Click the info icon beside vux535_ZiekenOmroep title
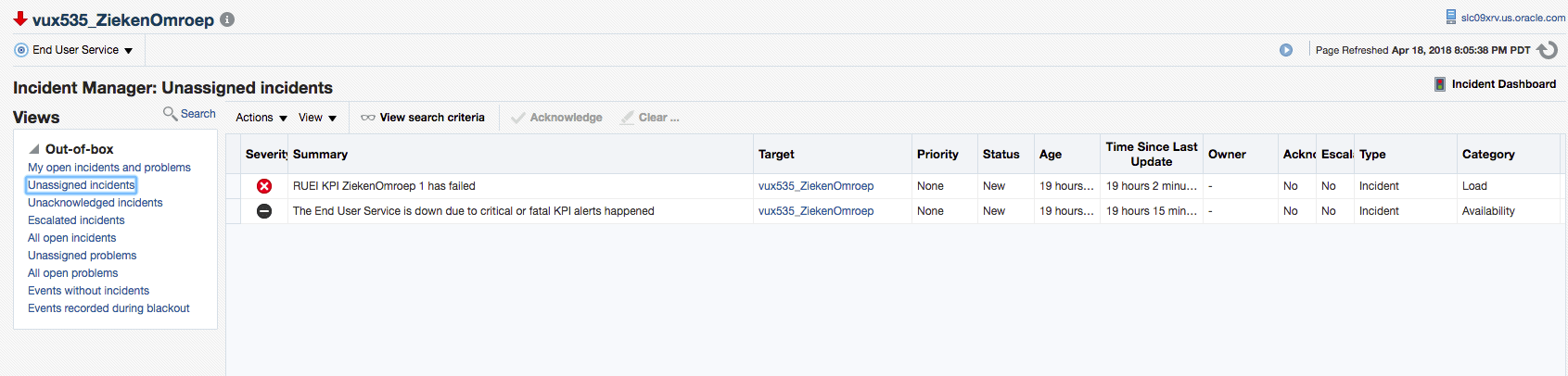The height and width of the screenshot is (376, 1568). pos(227,19)
